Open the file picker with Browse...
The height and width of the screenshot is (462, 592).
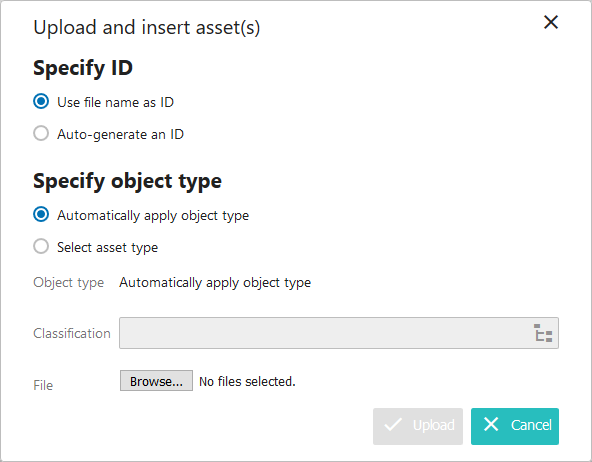point(156,381)
